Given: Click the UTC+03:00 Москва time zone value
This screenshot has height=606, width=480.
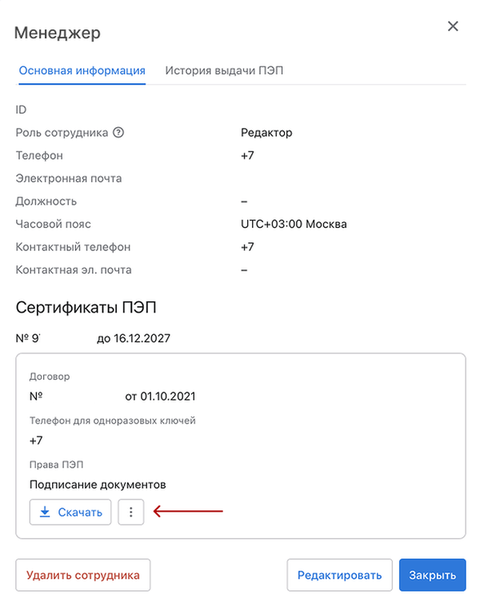Looking at the screenshot, I should pos(294,224).
